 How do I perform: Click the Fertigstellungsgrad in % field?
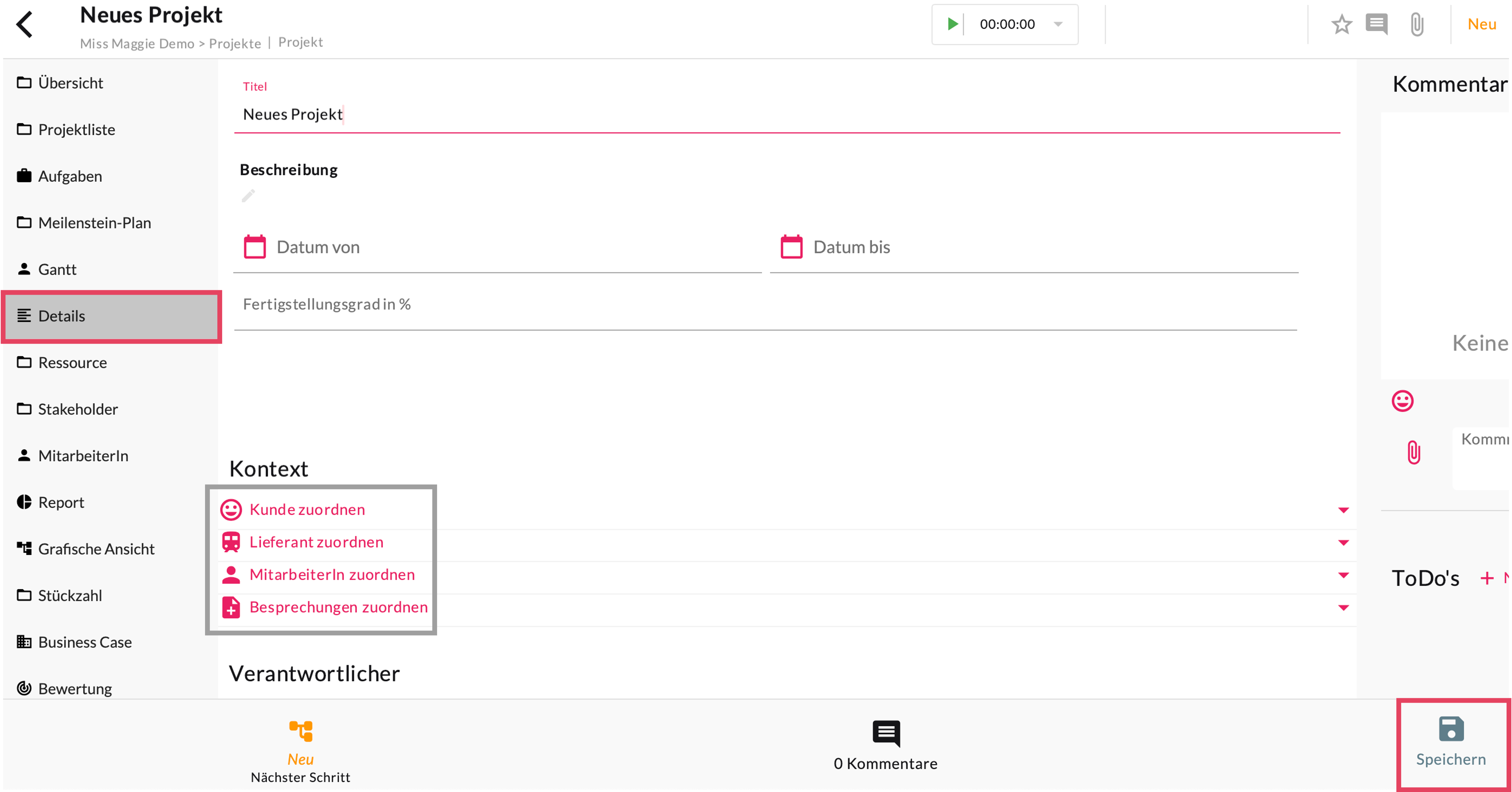tap(763, 305)
